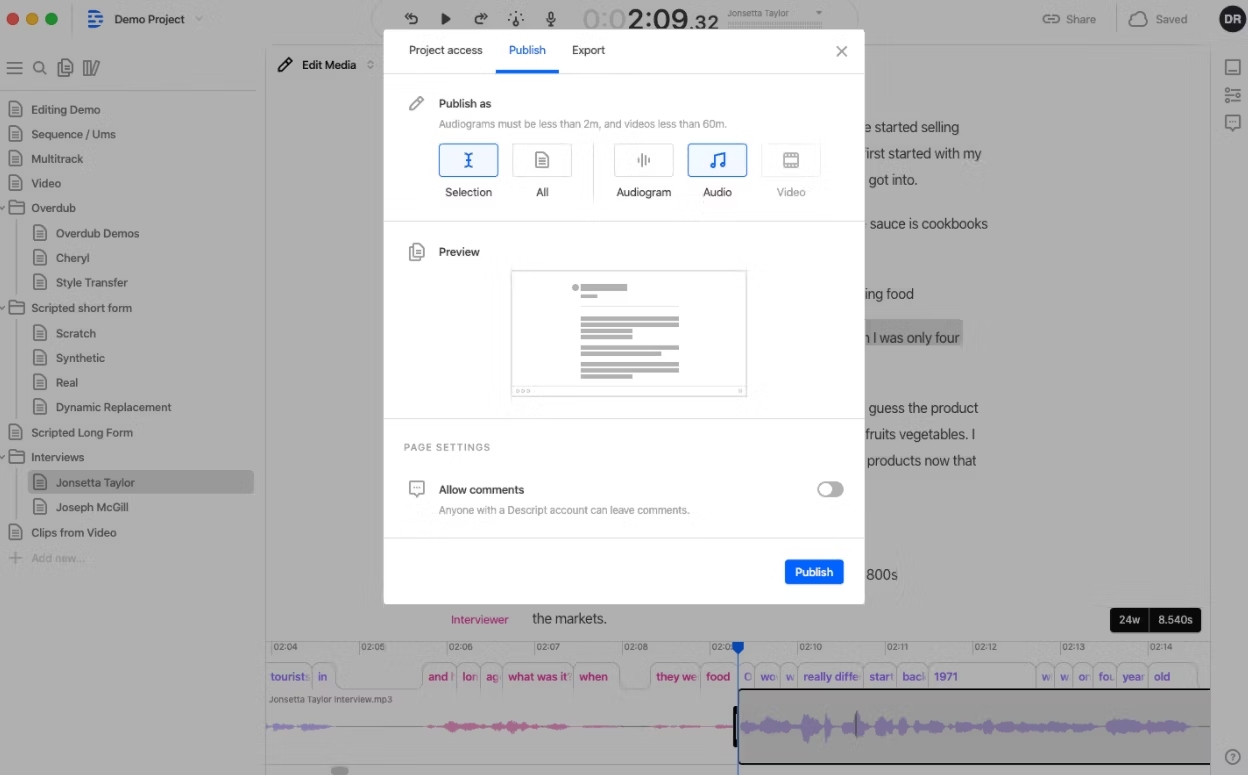The height and width of the screenshot is (775, 1248).
Task: Select the All publish option
Action: point(542,160)
